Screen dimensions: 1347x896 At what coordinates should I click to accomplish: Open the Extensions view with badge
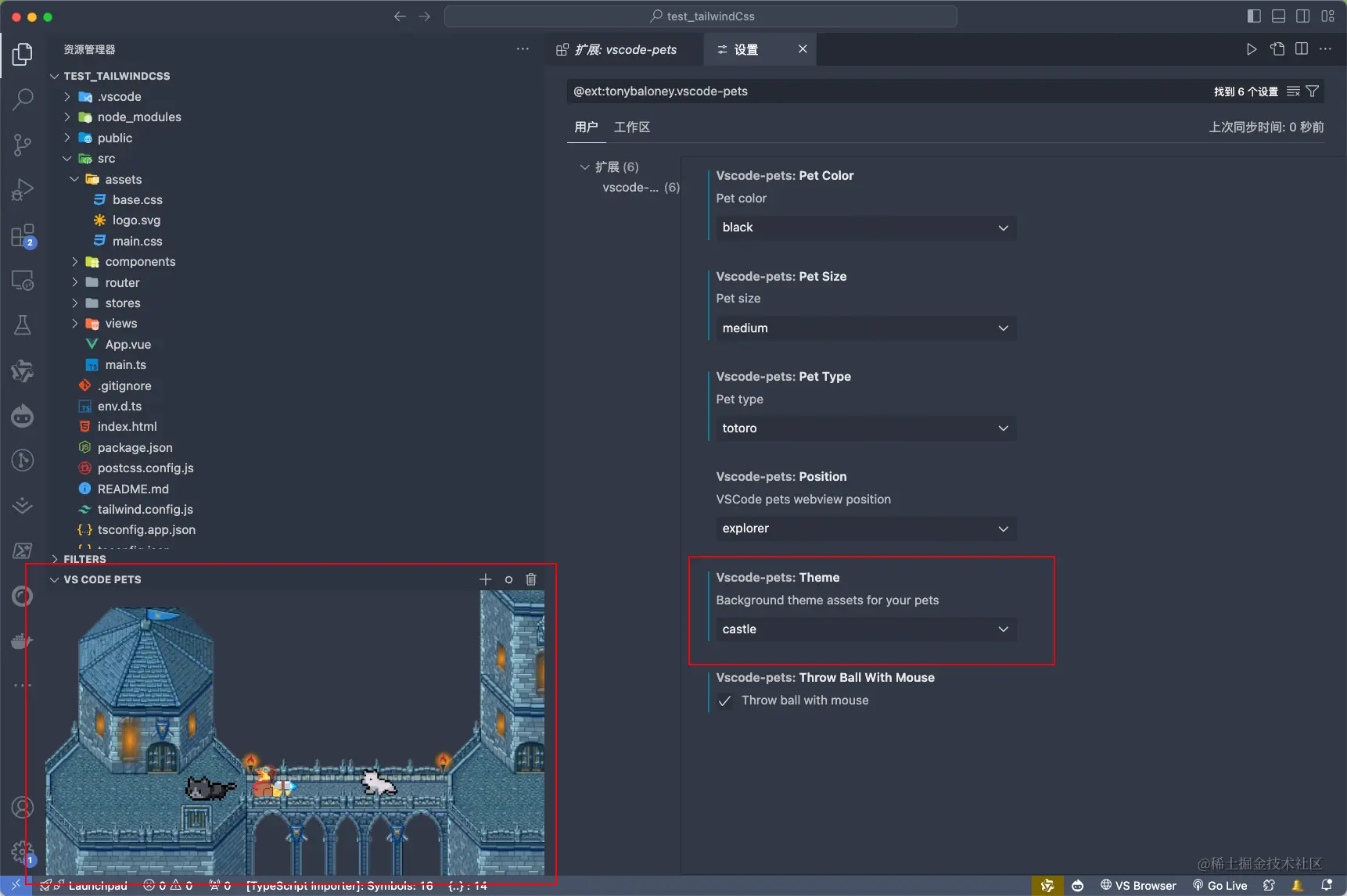23,235
